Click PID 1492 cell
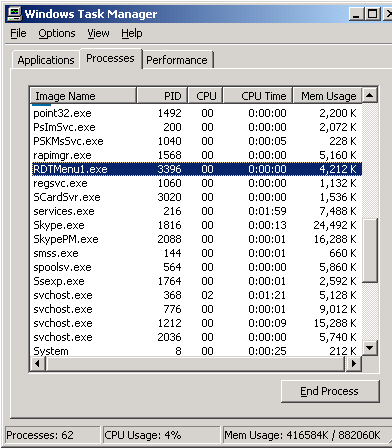This screenshot has width=392, height=448. tap(169, 113)
